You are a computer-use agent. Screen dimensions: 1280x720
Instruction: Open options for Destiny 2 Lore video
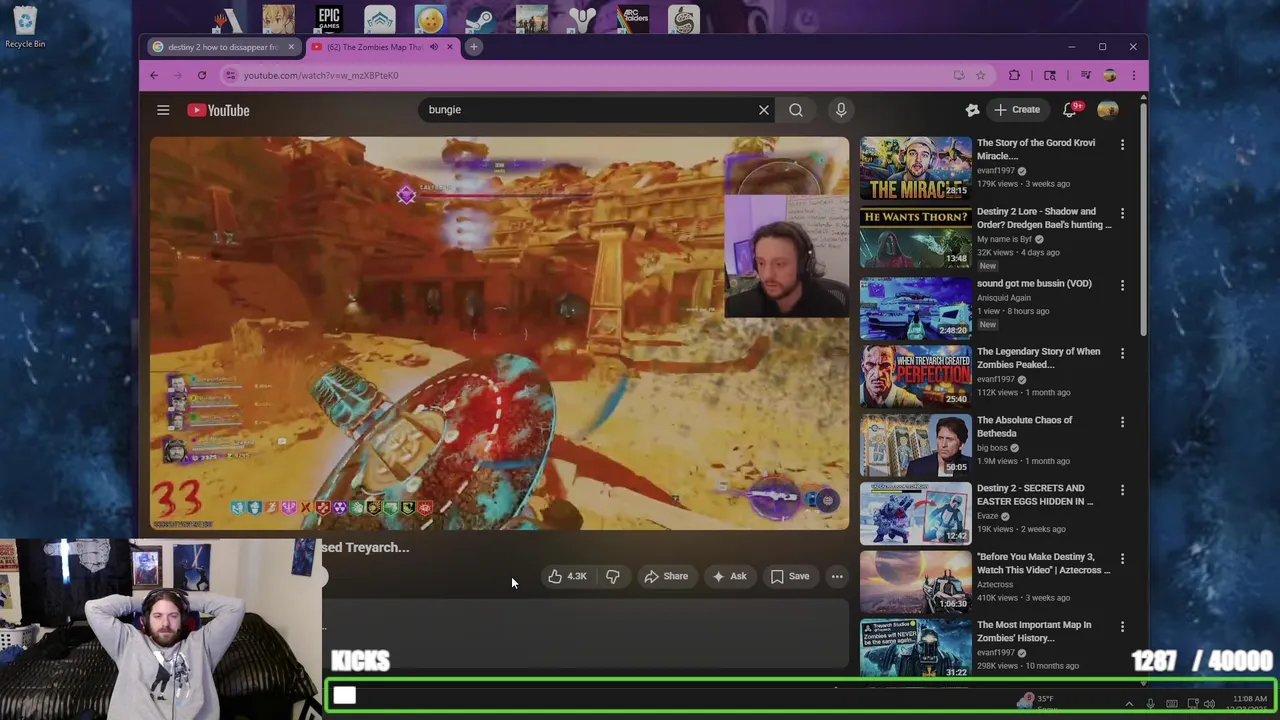pos(1122,214)
